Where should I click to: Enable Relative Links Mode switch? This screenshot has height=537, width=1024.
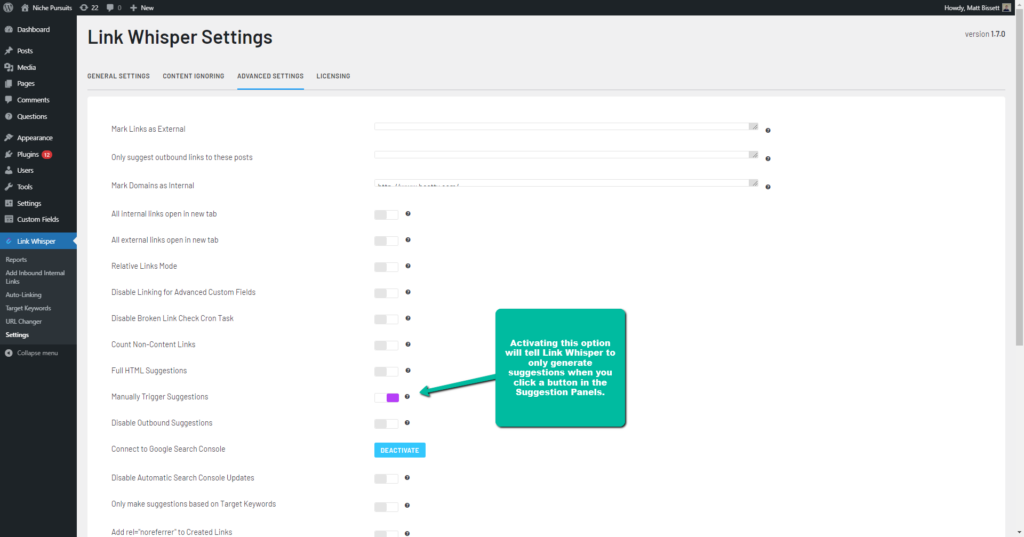(386, 267)
